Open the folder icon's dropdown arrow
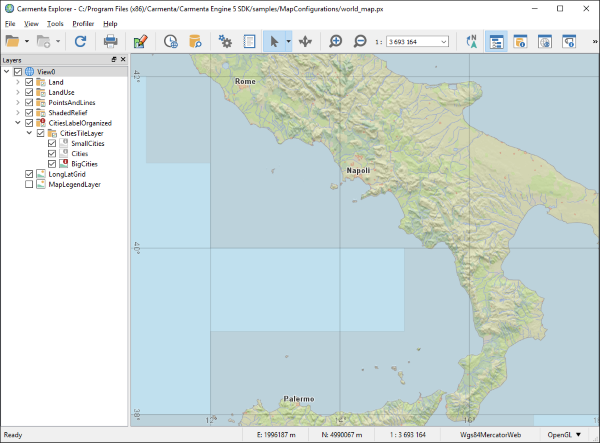600x443 pixels. tap(29, 42)
